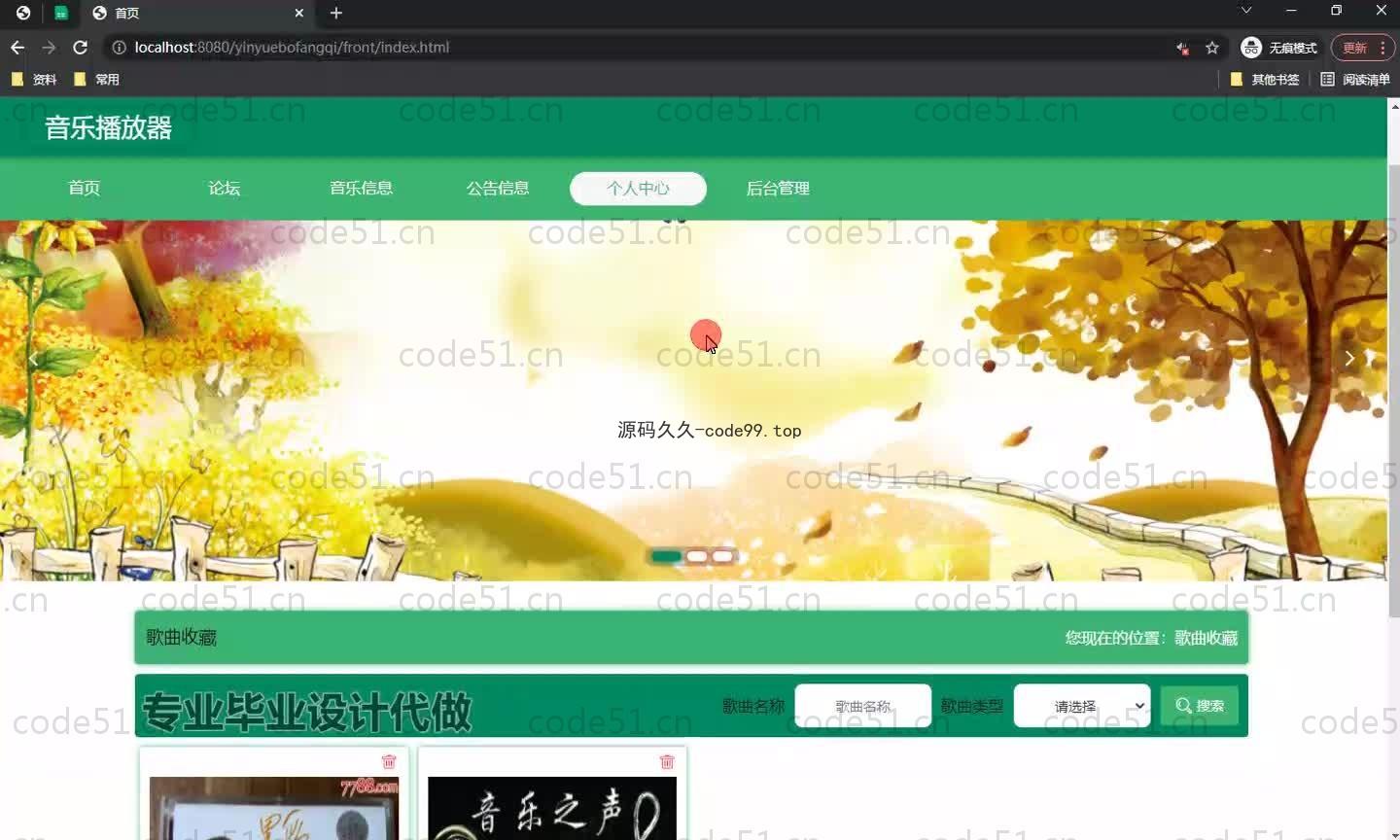Open the tab search dropdown arrow

(x=1246, y=11)
